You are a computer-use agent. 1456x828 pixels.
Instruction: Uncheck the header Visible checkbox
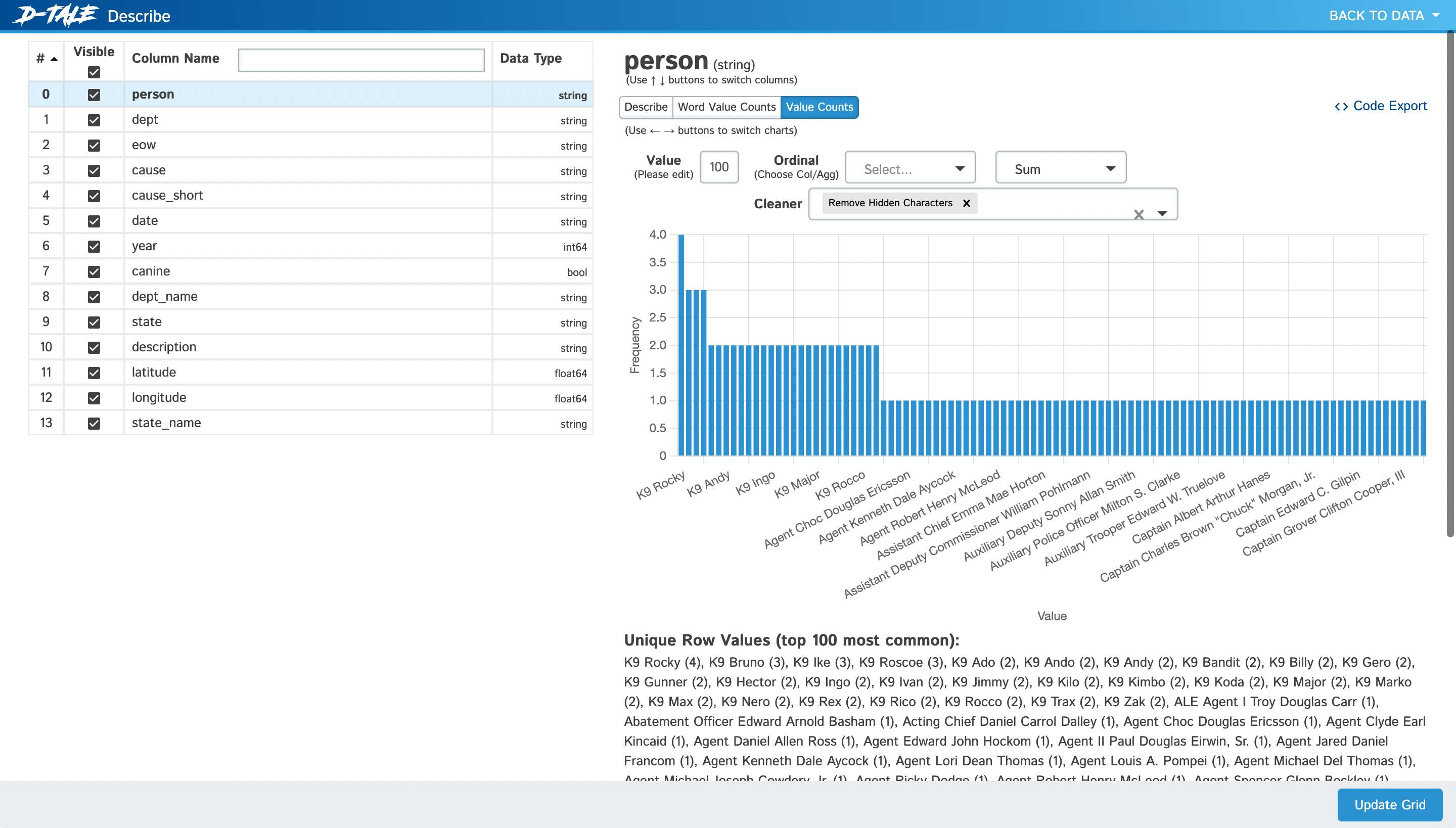94,72
